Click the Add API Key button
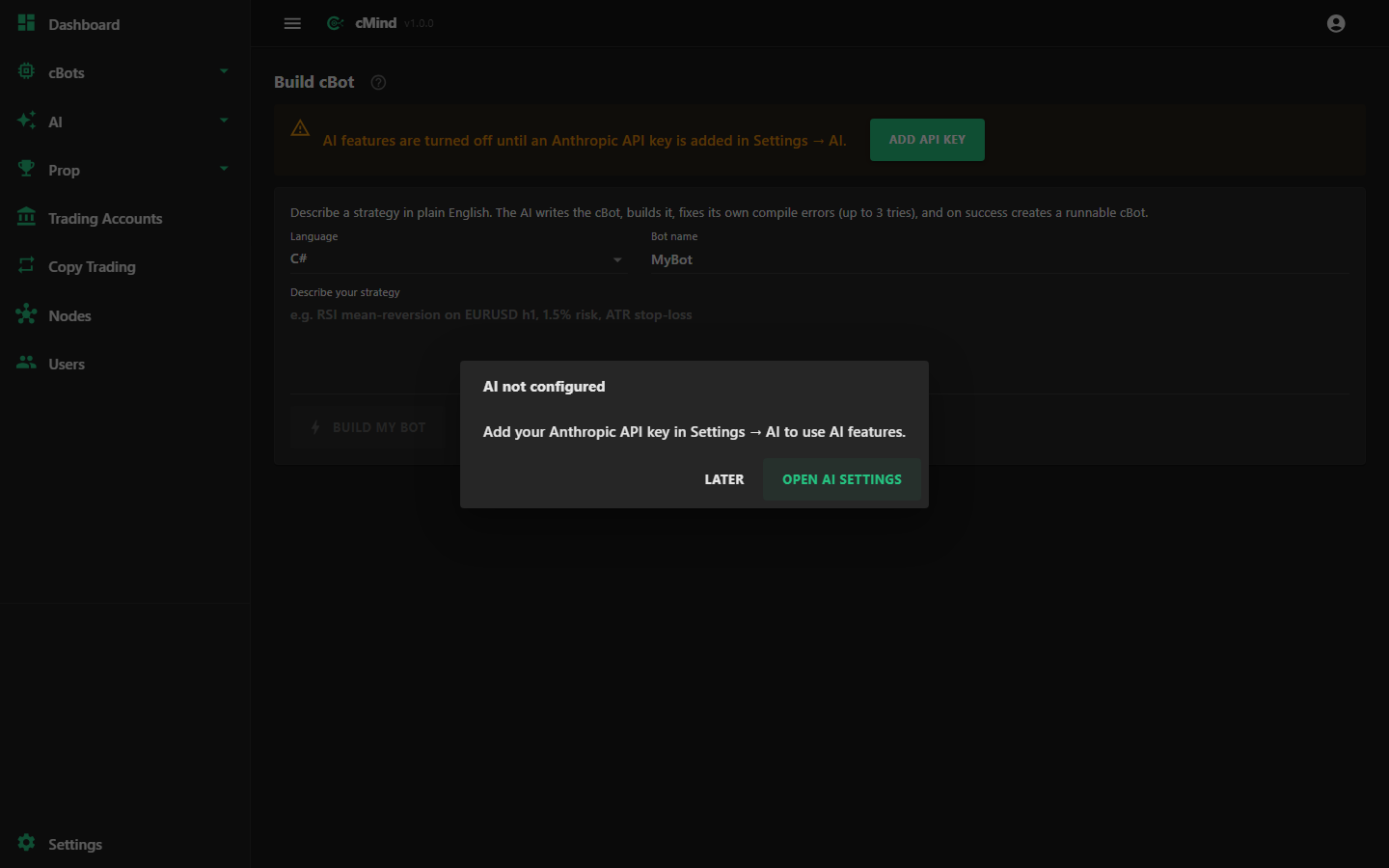This screenshot has height=868, width=1389. pos(927,140)
